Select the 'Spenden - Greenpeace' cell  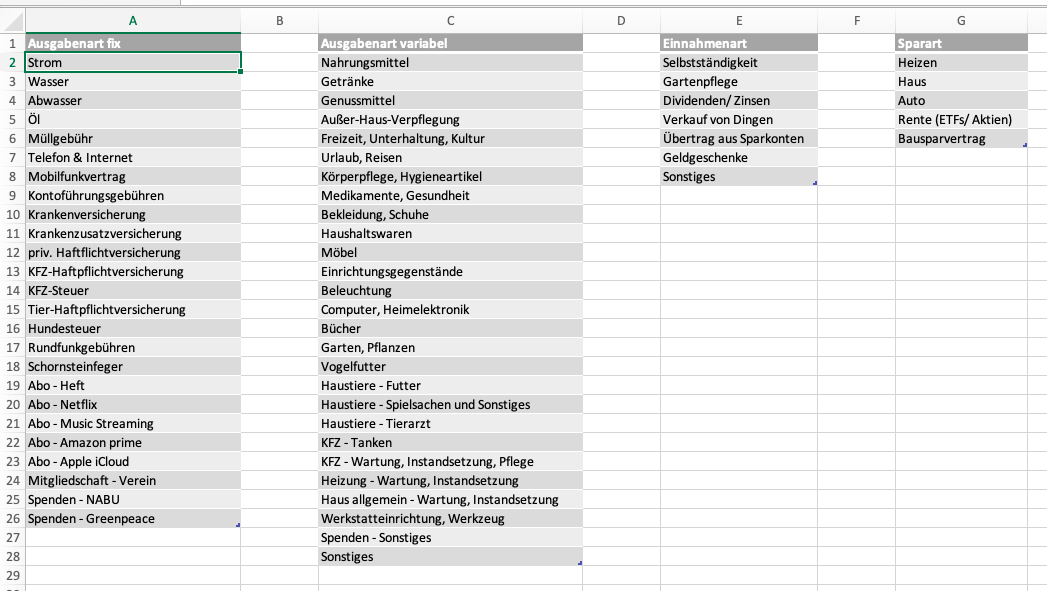[x=133, y=519]
